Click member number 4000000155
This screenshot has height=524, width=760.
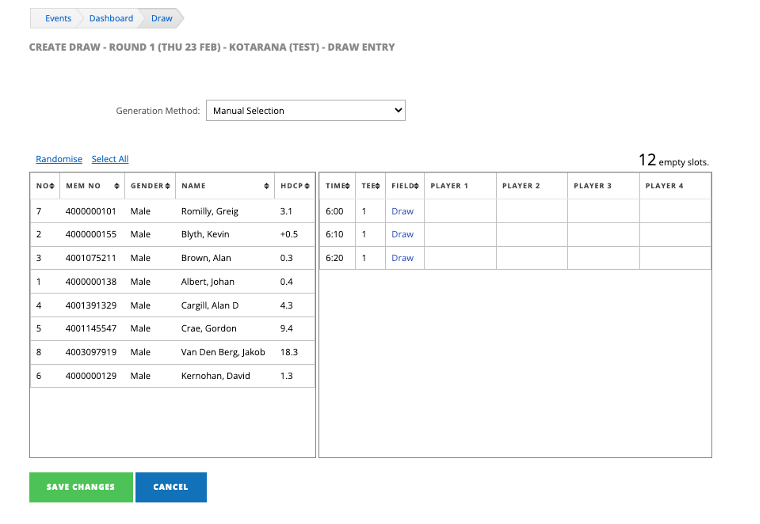click(91, 234)
